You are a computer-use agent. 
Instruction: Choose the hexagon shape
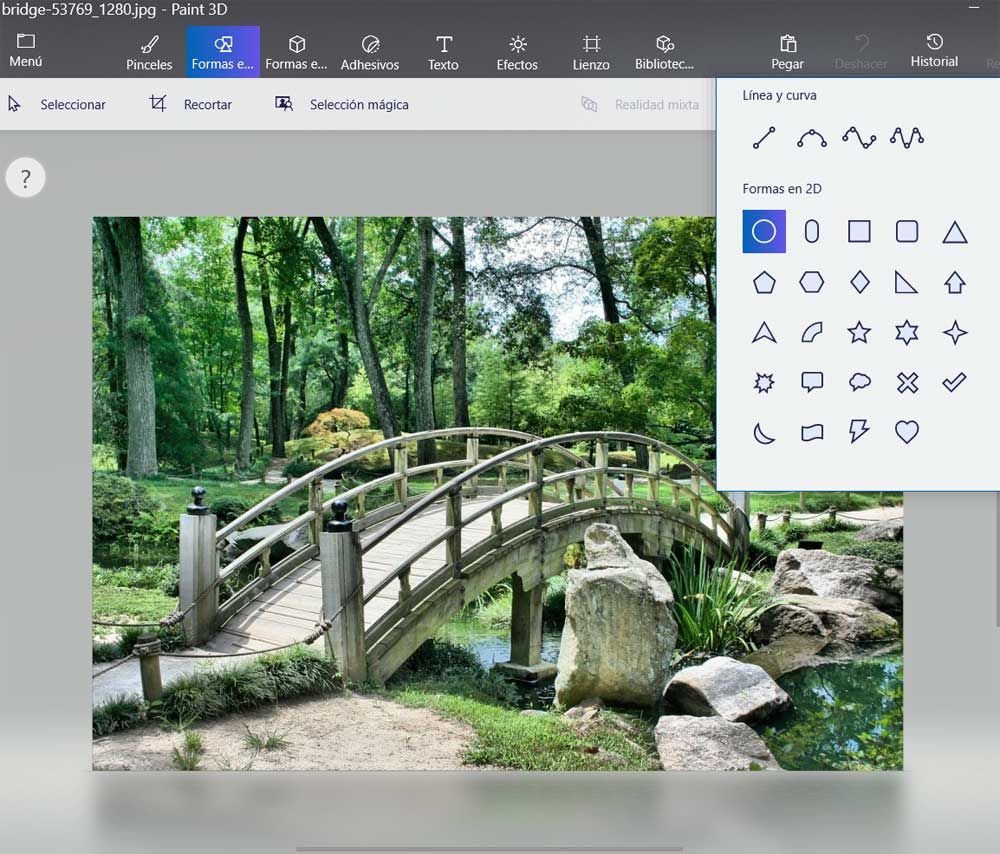coord(811,282)
